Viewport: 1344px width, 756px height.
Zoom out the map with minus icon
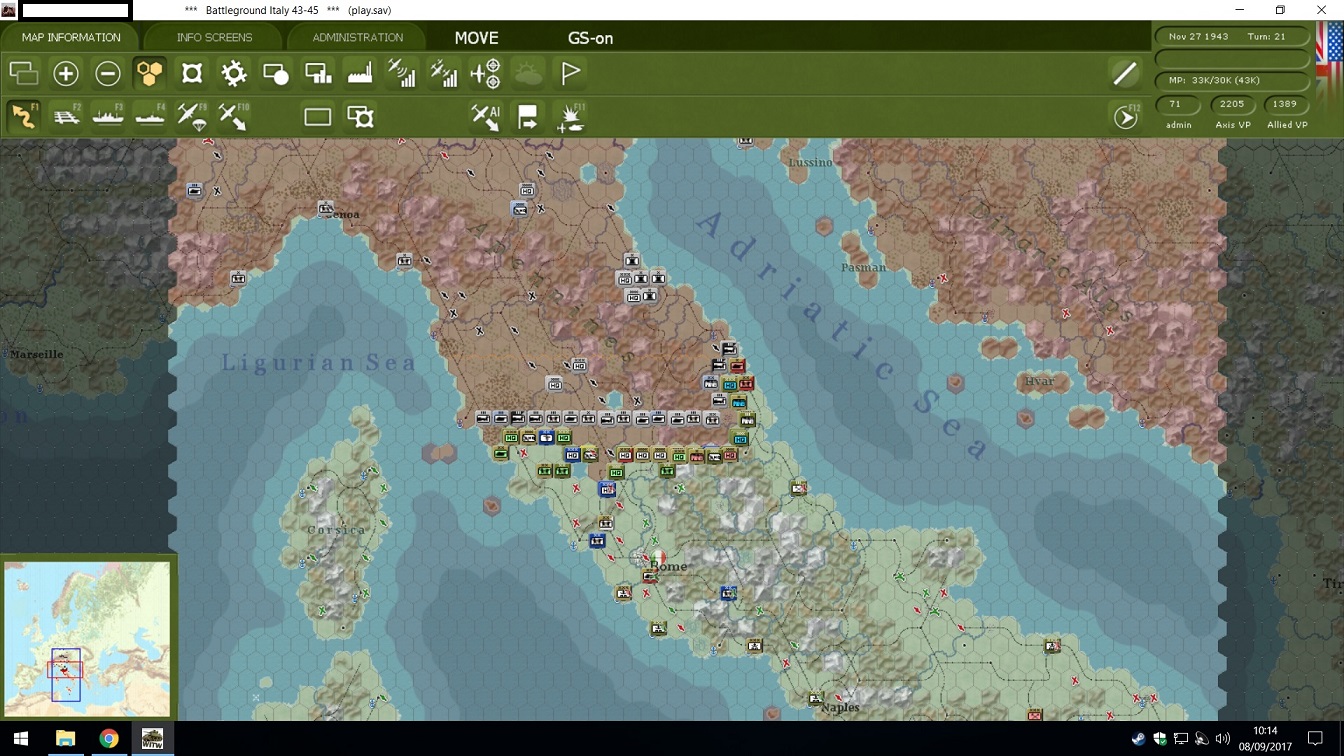(x=108, y=73)
